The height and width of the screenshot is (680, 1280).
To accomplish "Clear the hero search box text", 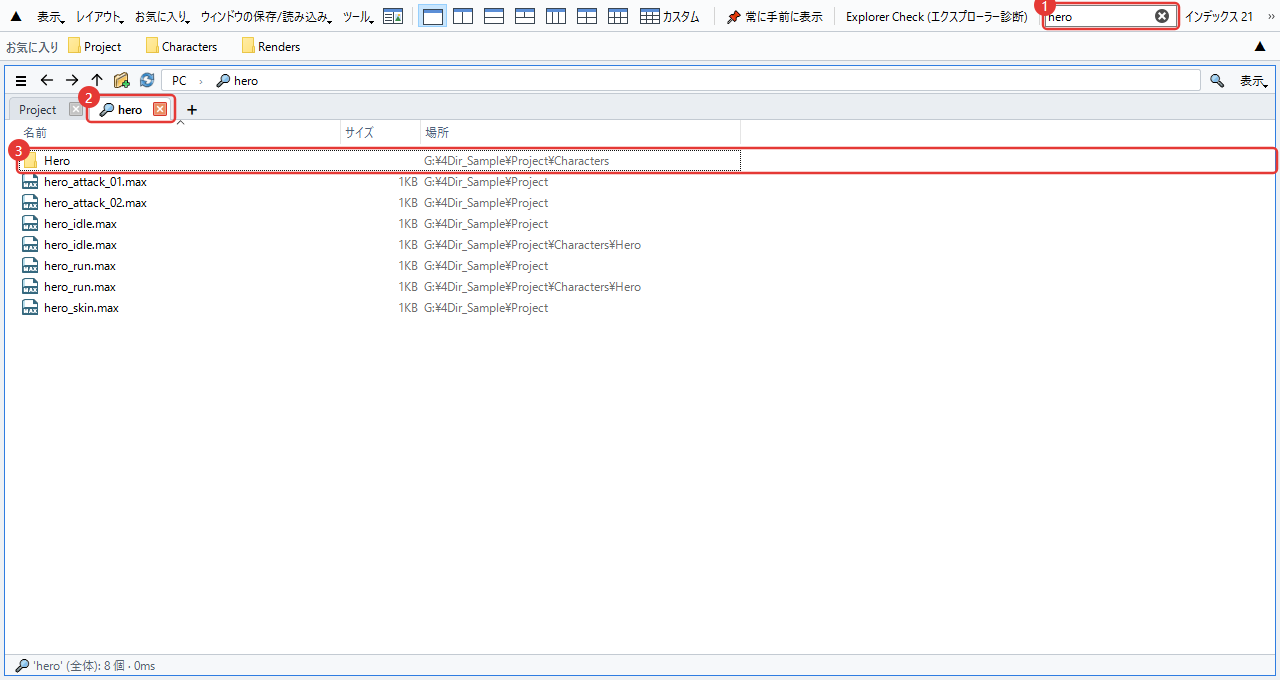I will click(1162, 16).
